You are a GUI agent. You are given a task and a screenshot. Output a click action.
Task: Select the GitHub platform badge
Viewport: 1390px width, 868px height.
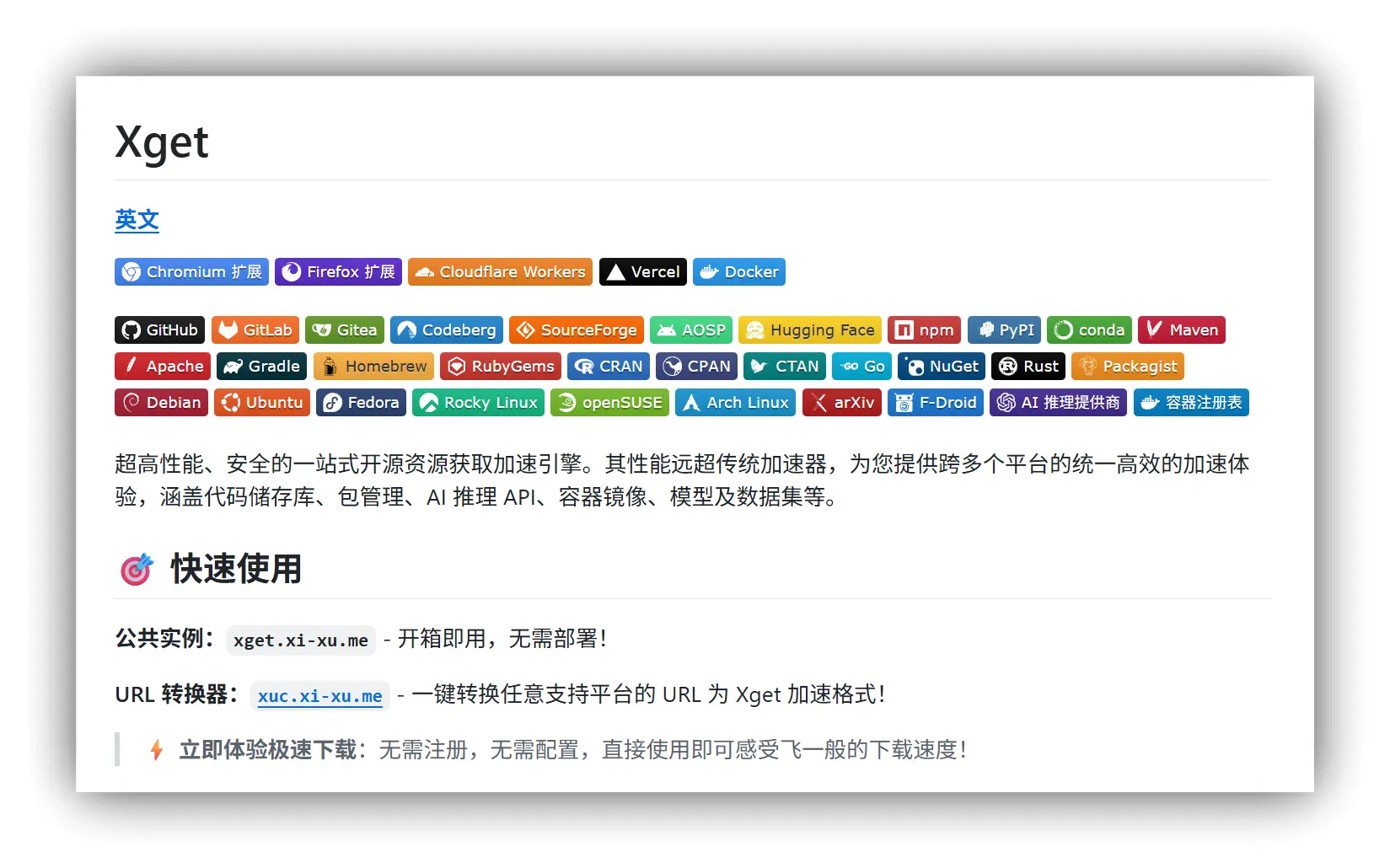click(159, 330)
